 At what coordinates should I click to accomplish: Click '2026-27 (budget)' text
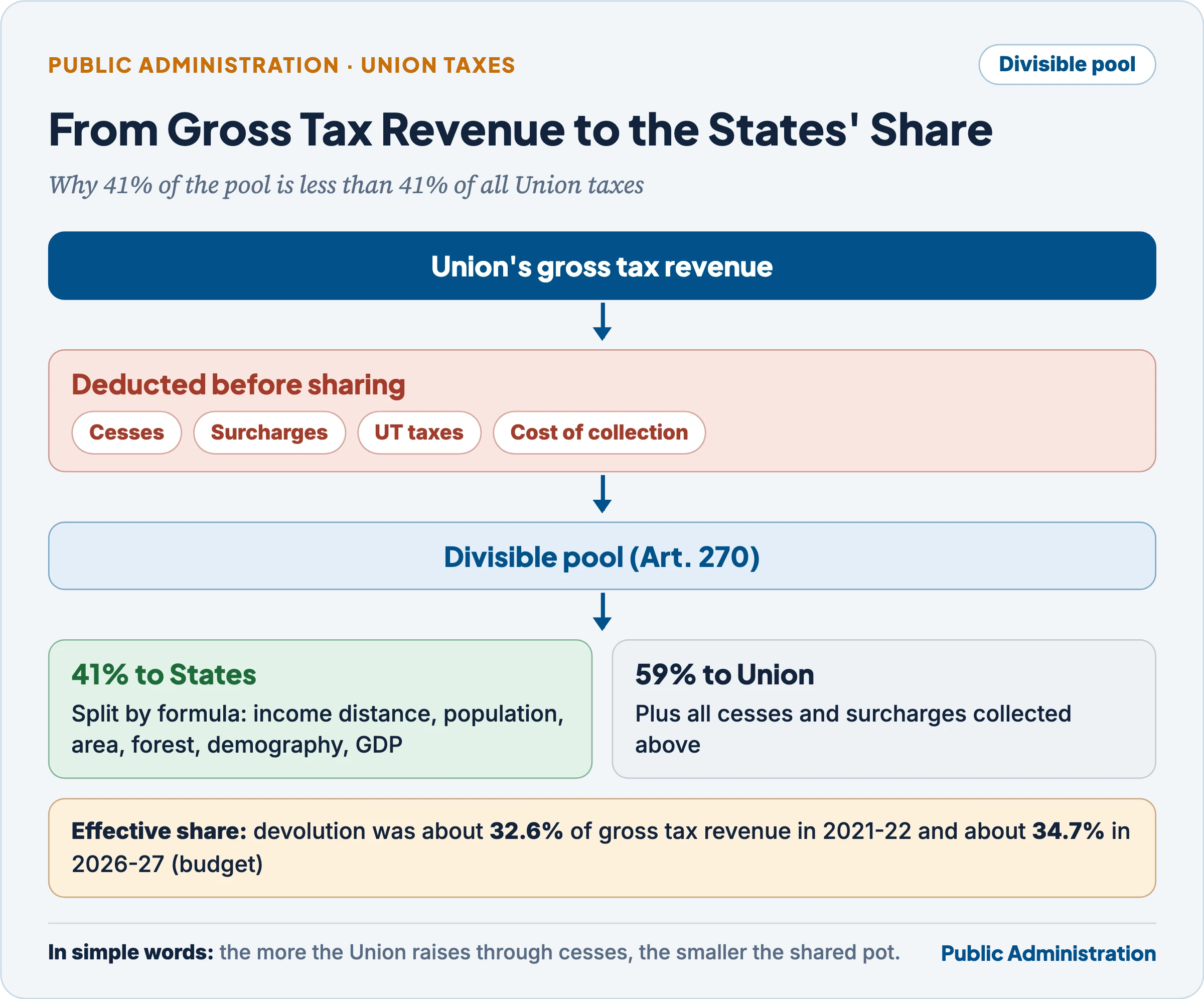[x=167, y=864]
